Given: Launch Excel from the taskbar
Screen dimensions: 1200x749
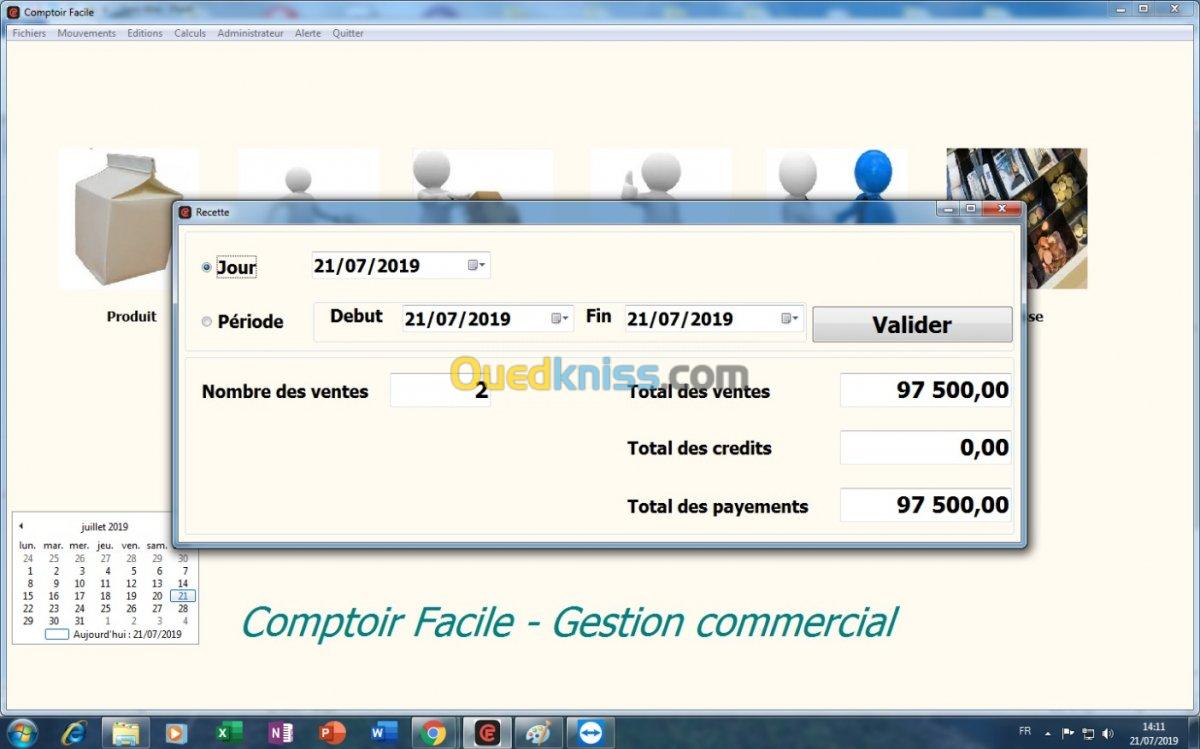Looking at the screenshot, I should pos(229,733).
